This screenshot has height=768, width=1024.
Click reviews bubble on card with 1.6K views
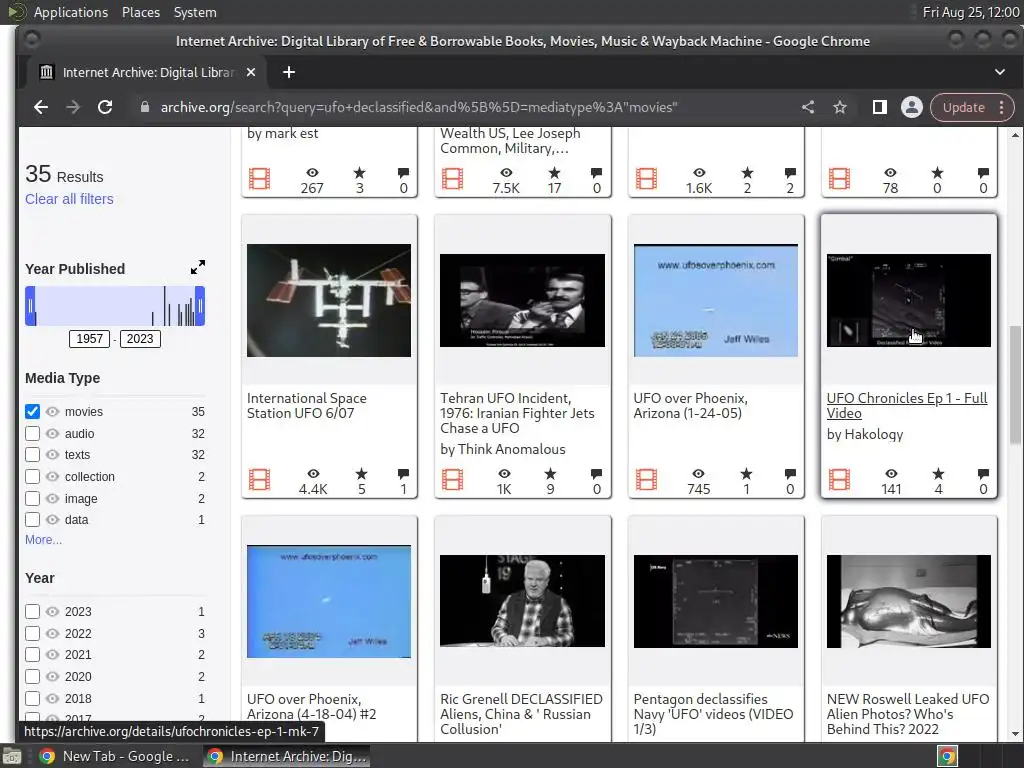click(790, 172)
